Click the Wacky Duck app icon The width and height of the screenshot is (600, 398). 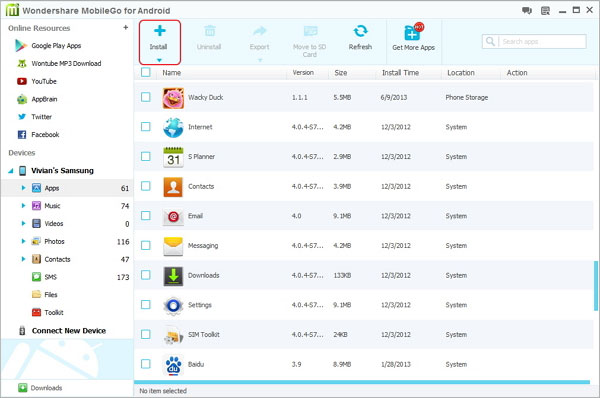173,98
